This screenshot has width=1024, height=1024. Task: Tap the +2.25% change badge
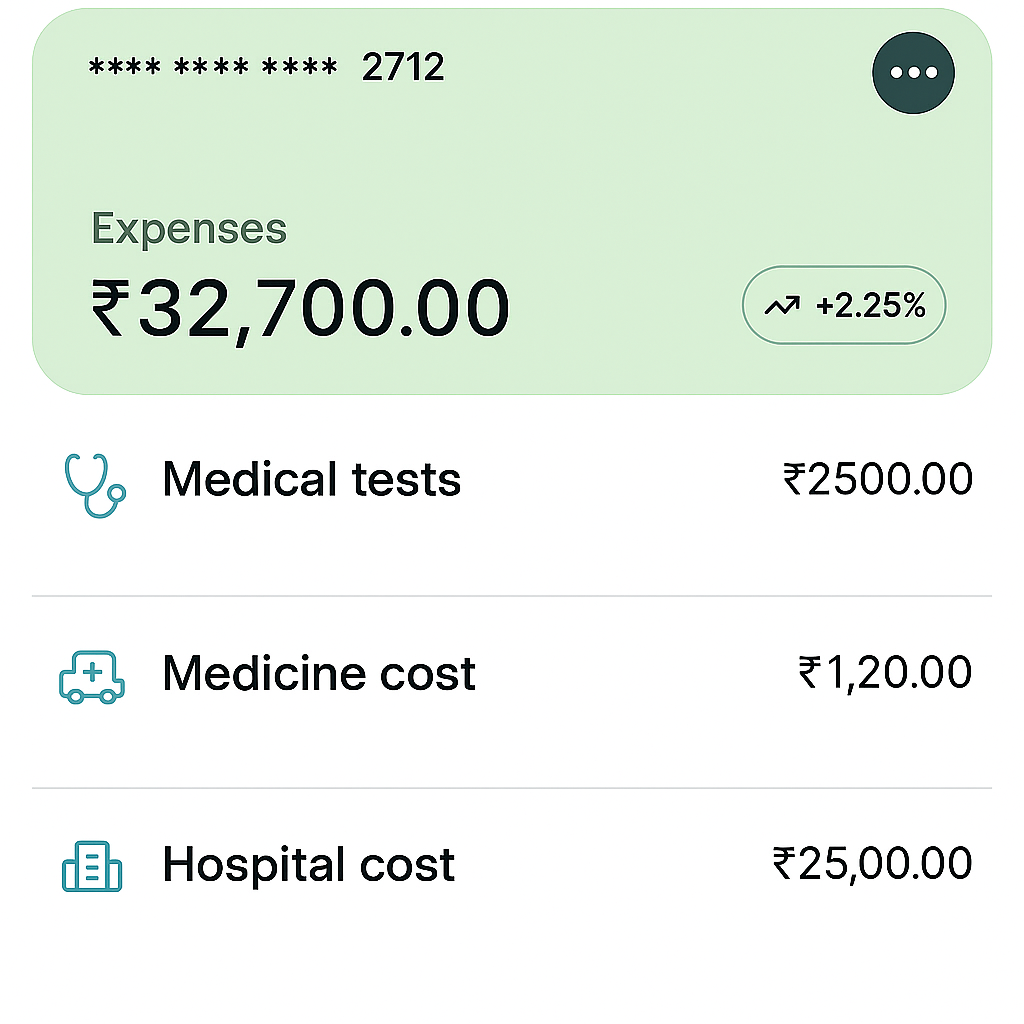pyautogui.click(x=843, y=306)
